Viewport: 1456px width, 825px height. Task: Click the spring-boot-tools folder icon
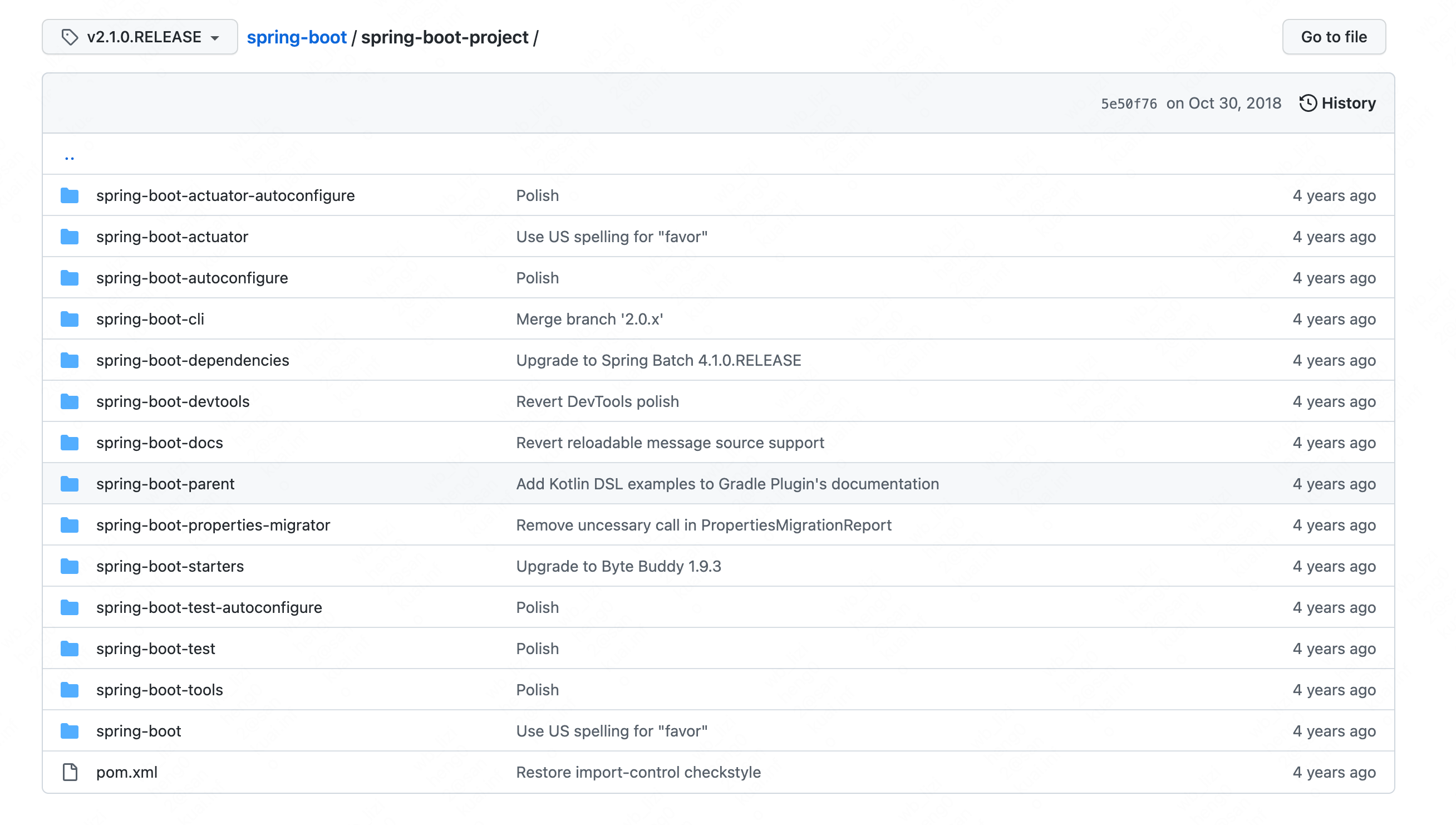pyautogui.click(x=70, y=690)
